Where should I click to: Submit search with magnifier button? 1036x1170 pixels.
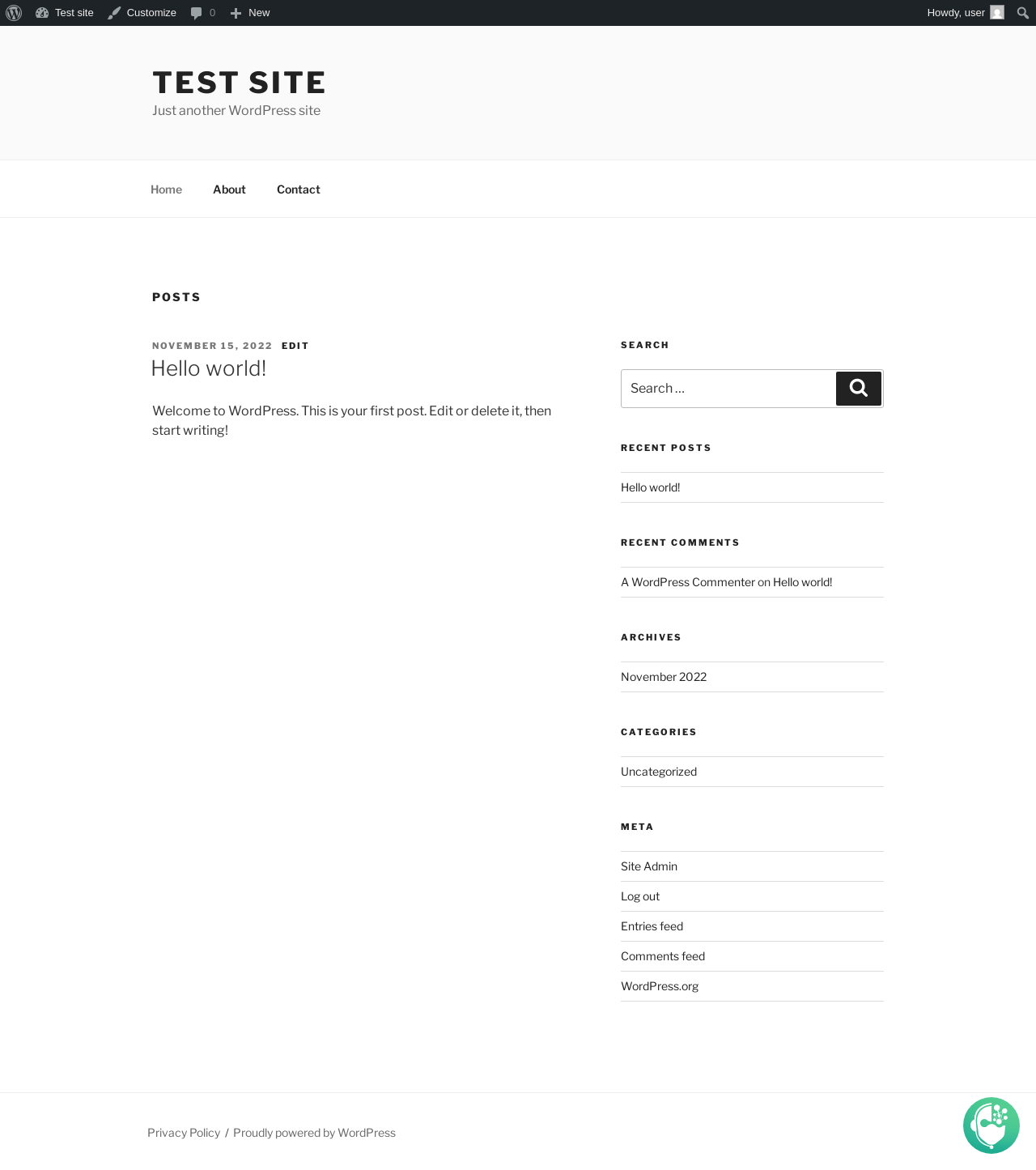(858, 389)
